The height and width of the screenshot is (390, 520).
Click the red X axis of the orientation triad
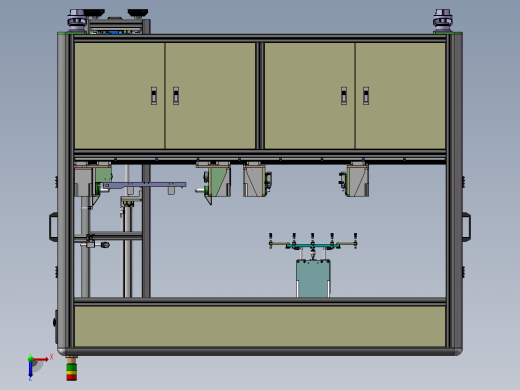pyautogui.click(x=40, y=359)
